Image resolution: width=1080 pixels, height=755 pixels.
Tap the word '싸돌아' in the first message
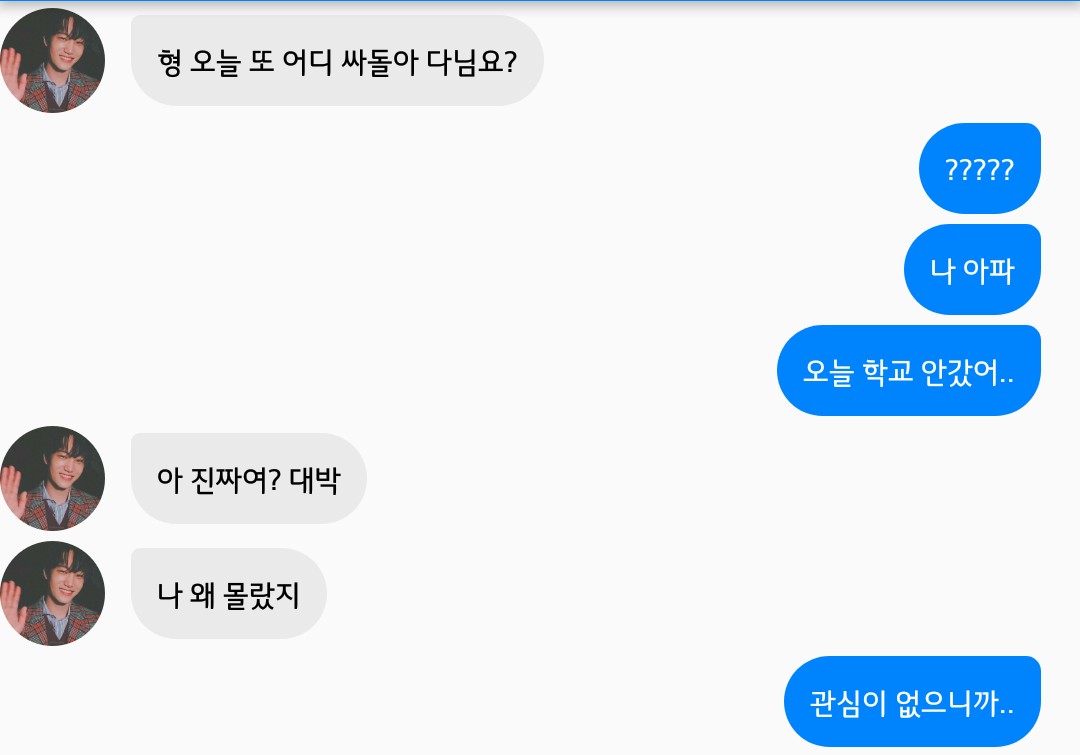pyautogui.click(x=381, y=62)
